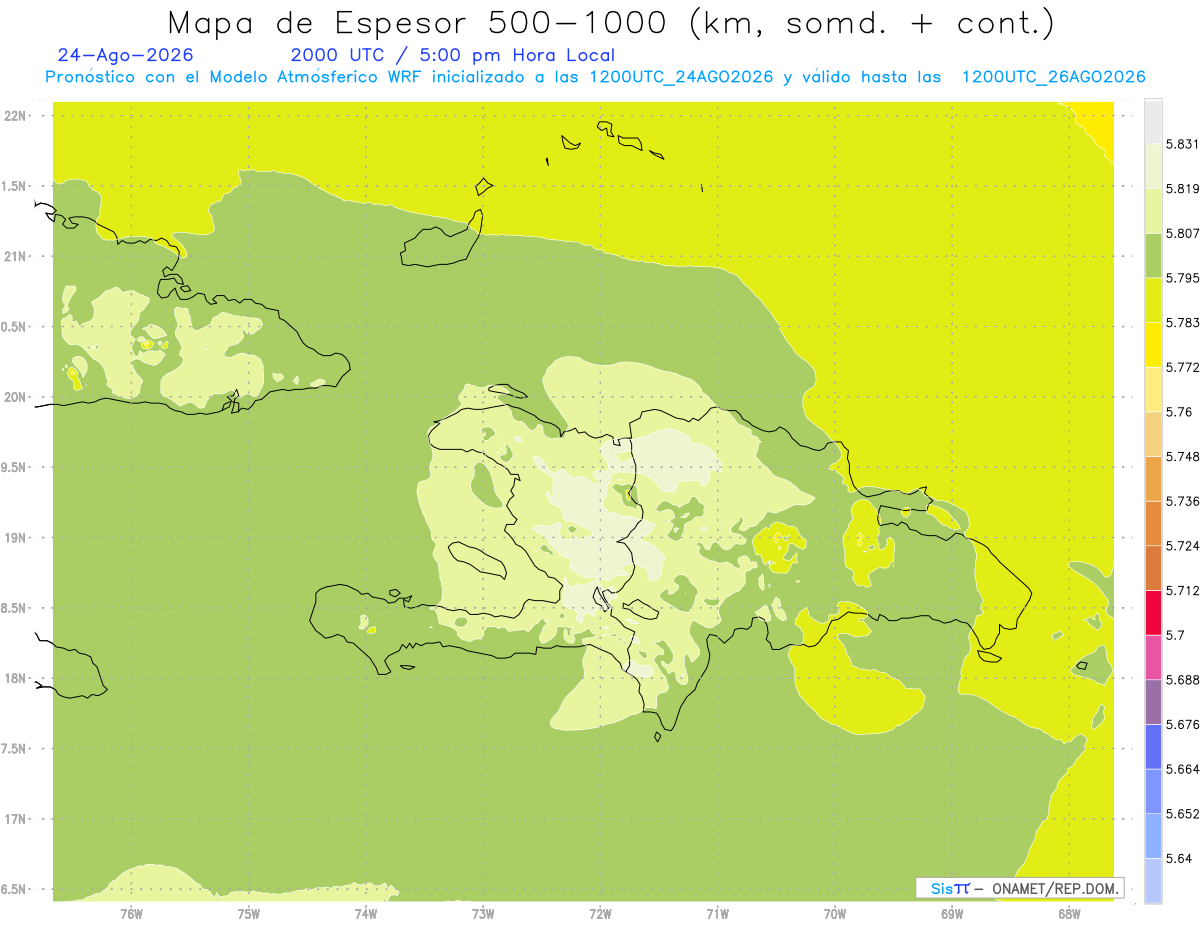Click the time text '2000 UTC / 5:00 pm Hora Local'
The height and width of the screenshot is (927, 1200).
pos(453,55)
